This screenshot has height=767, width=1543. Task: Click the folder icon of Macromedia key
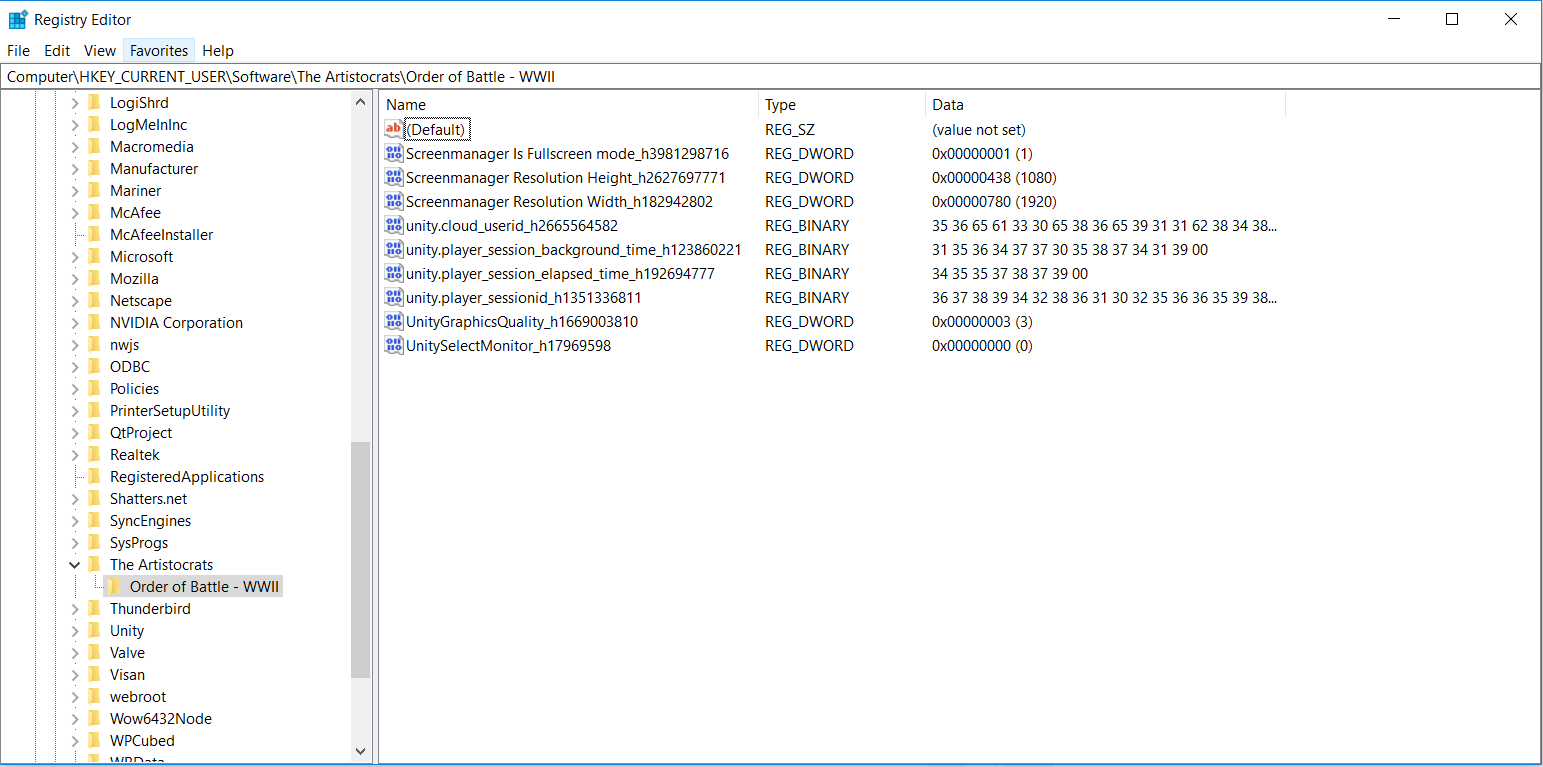[95, 146]
